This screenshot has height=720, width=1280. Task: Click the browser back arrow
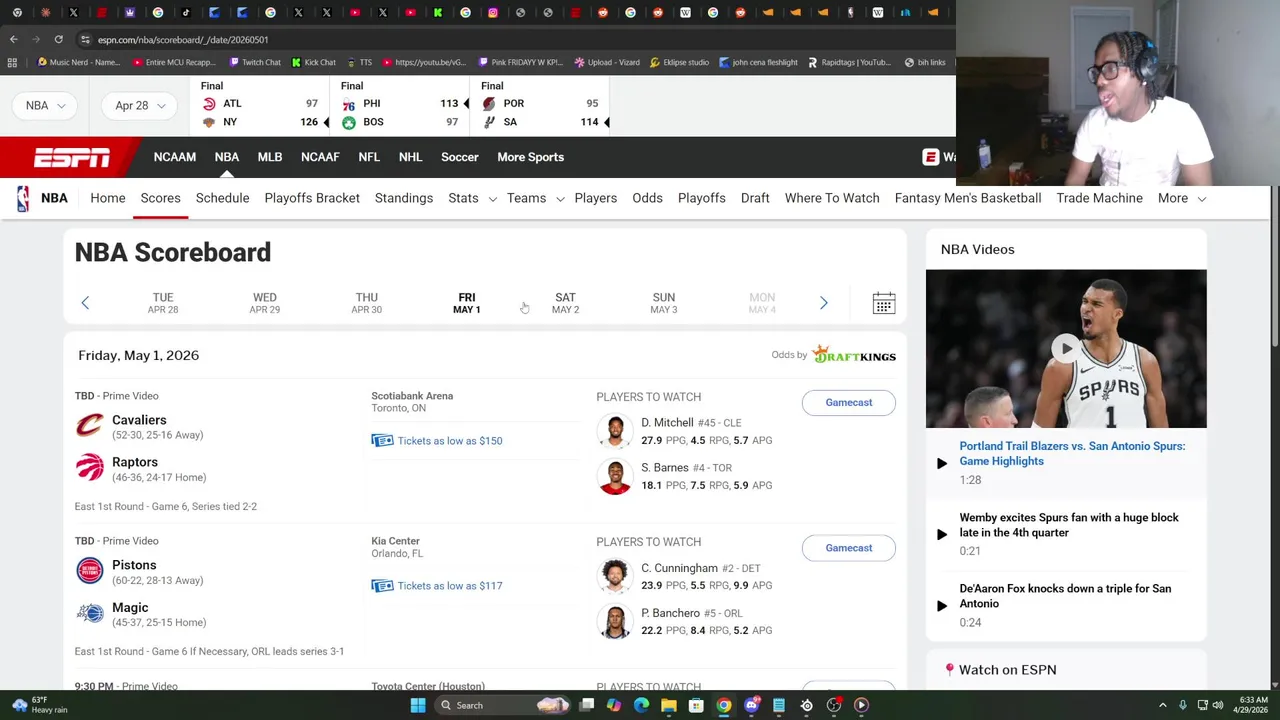tap(13, 40)
